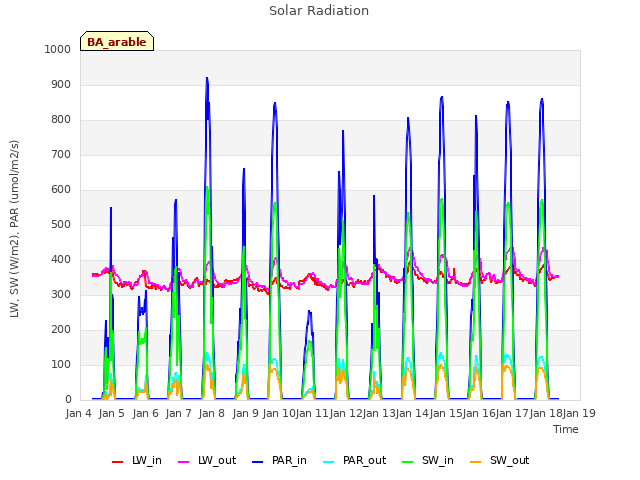Toggle the LW_in legend entry
Image resolution: width=640 pixels, height=480 pixels.
coord(137,461)
